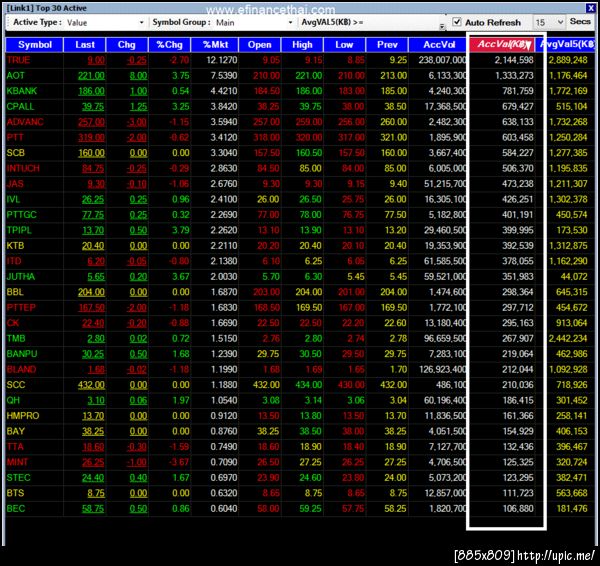Image resolution: width=600 pixels, height=566 pixels.
Task: Select the SCC symbol
Action: [x=16, y=385]
